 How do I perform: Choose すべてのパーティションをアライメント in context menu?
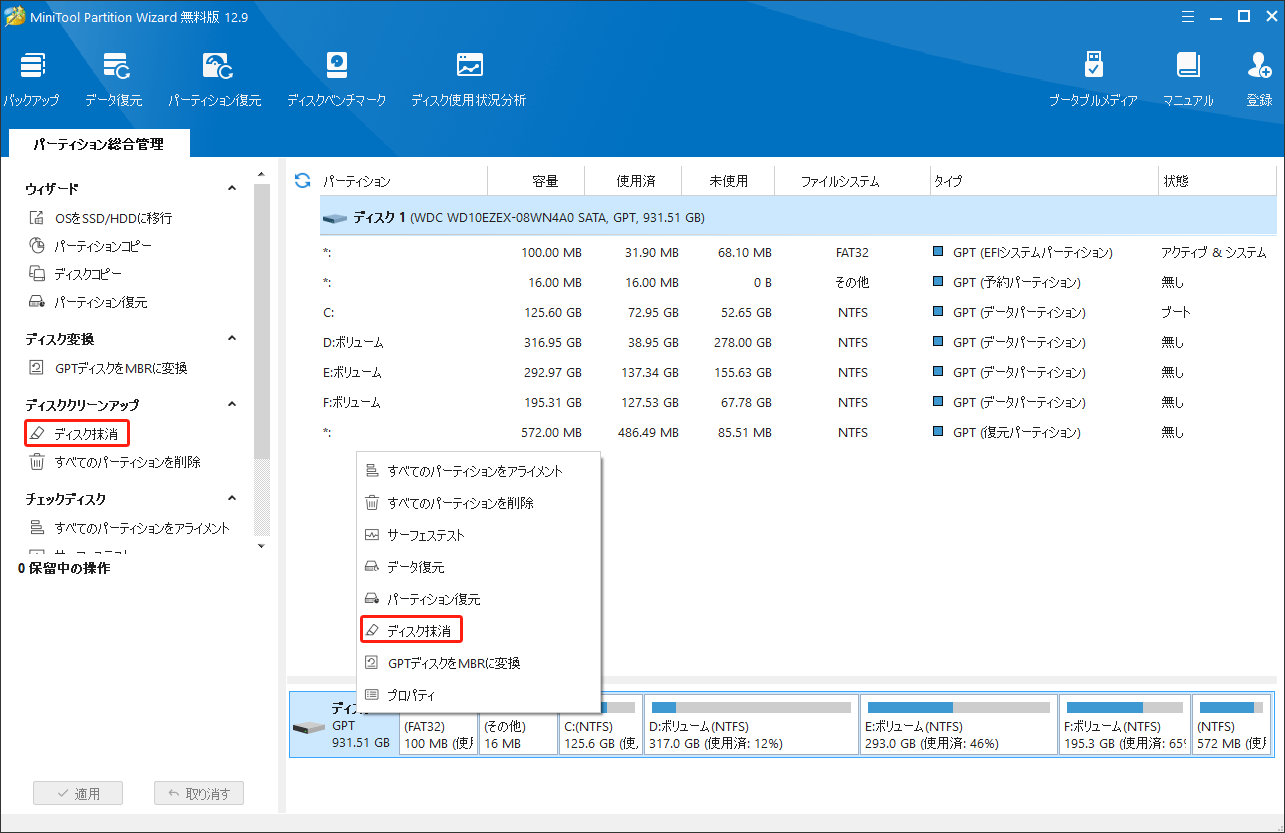coord(479,471)
